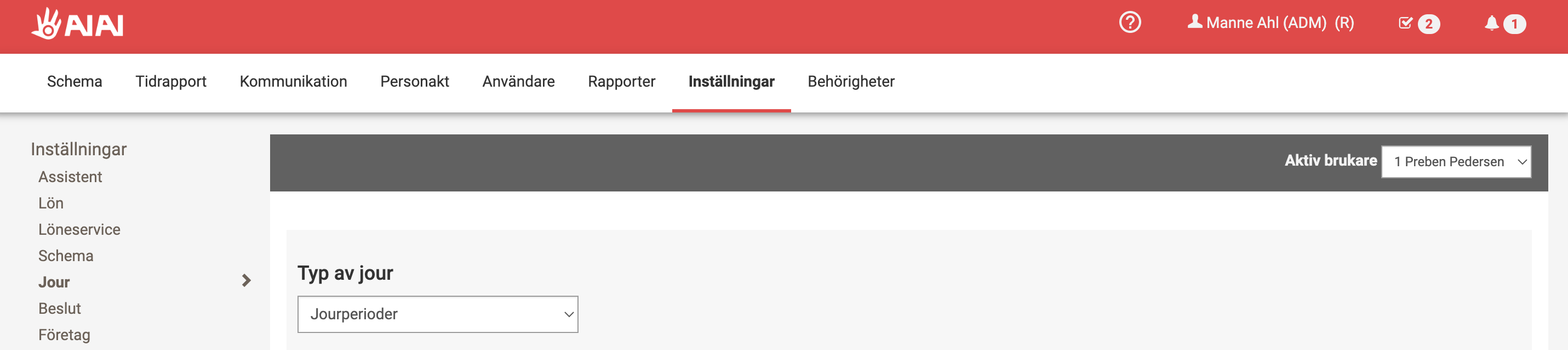Open the help question mark icon
The width and height of the screenshot is (1568, 350).
tap(1130, 22)
